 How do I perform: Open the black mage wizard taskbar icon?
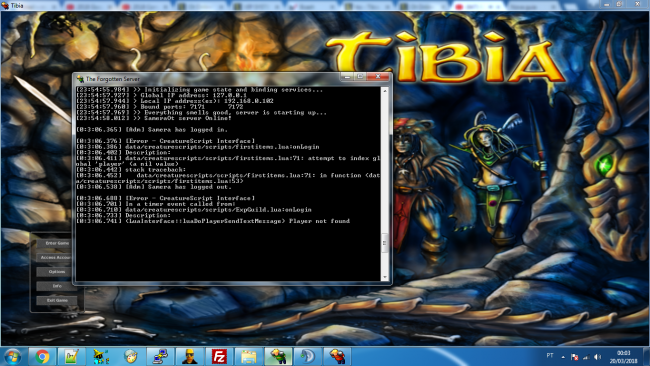101,356
